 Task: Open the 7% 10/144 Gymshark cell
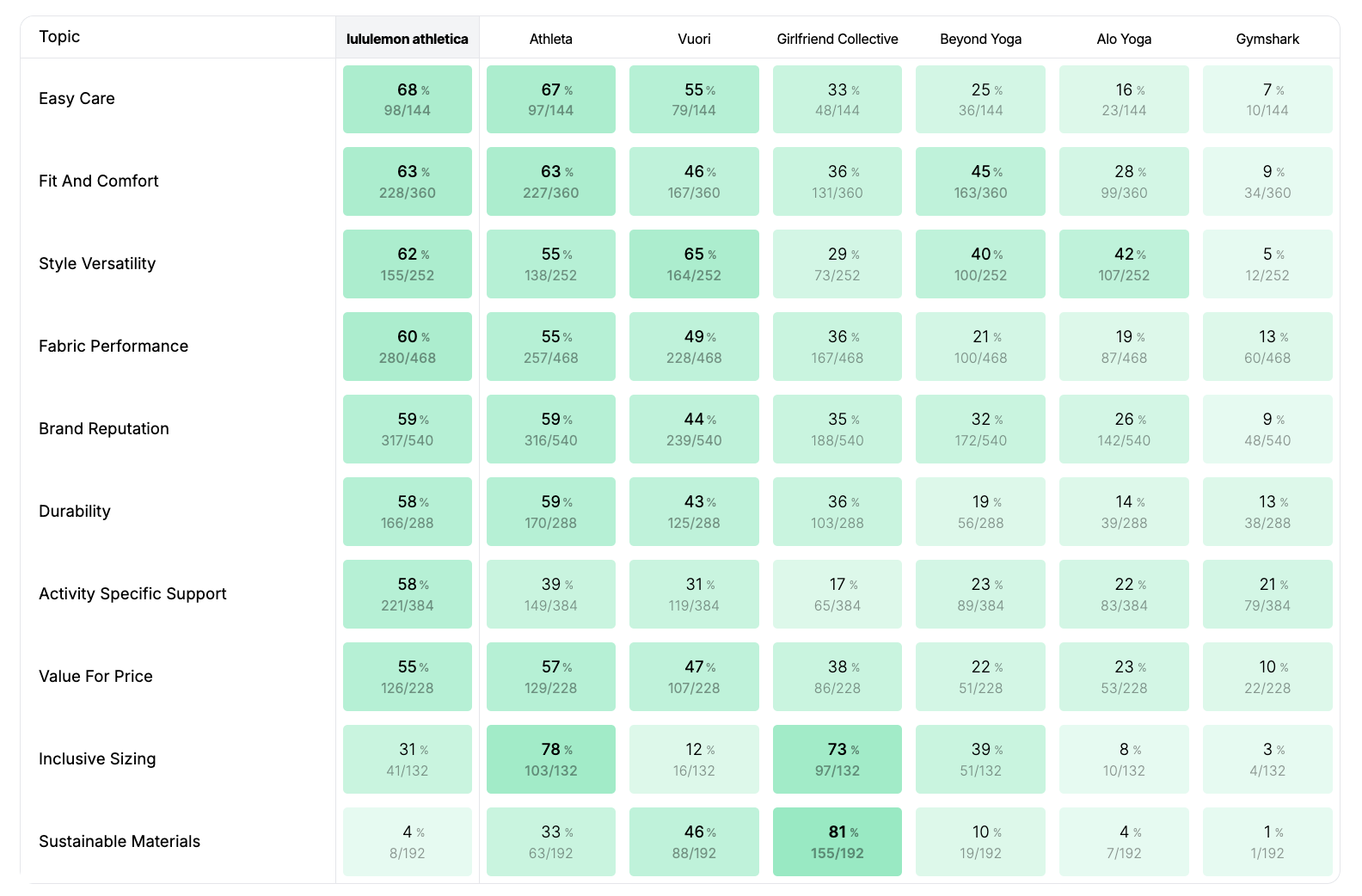point(1267,99)
